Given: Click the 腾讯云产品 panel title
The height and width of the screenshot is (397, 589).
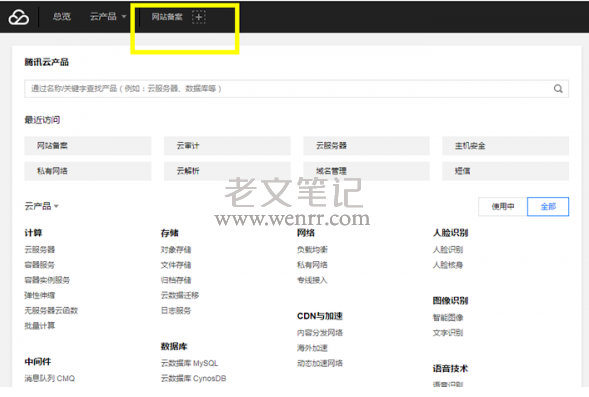Looking at the screenshot, I should (47, 62).
